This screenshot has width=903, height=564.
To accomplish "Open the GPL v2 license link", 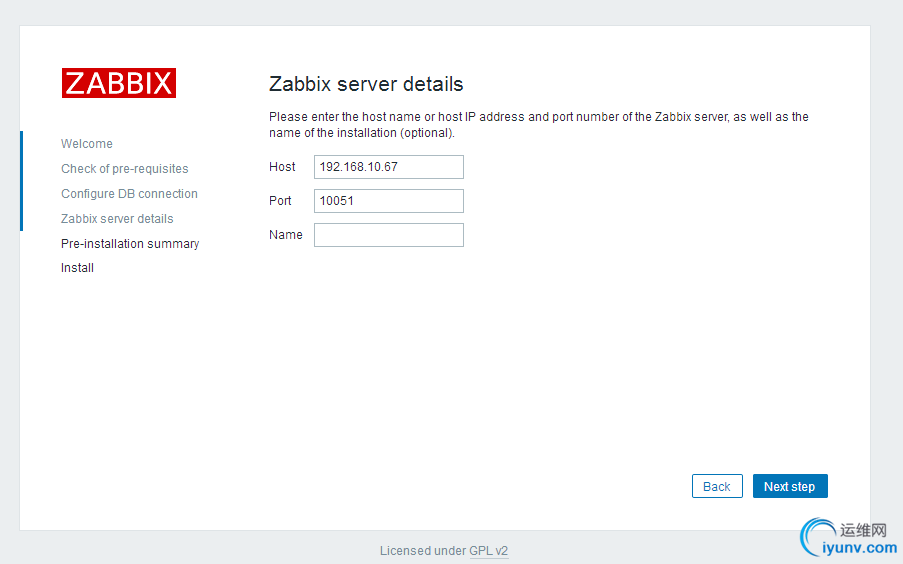I will [488, 551].
